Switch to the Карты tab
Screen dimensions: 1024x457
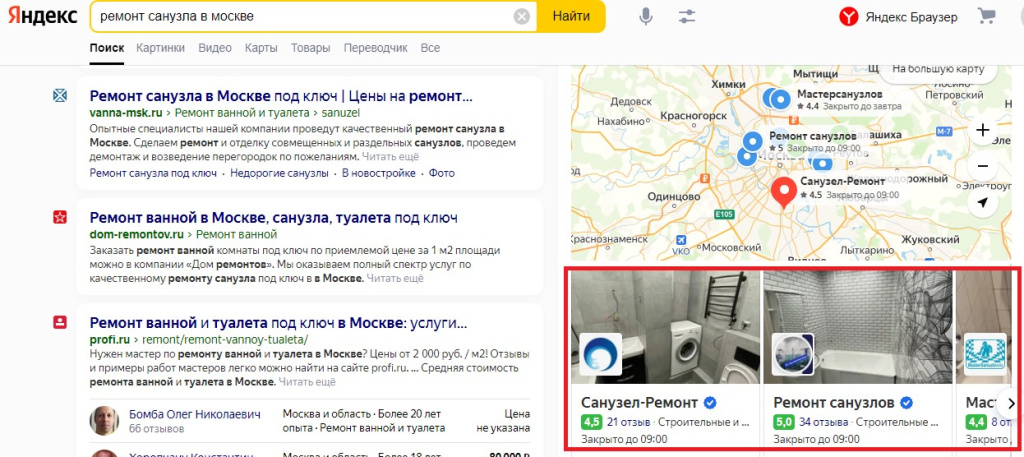point(261,48)
